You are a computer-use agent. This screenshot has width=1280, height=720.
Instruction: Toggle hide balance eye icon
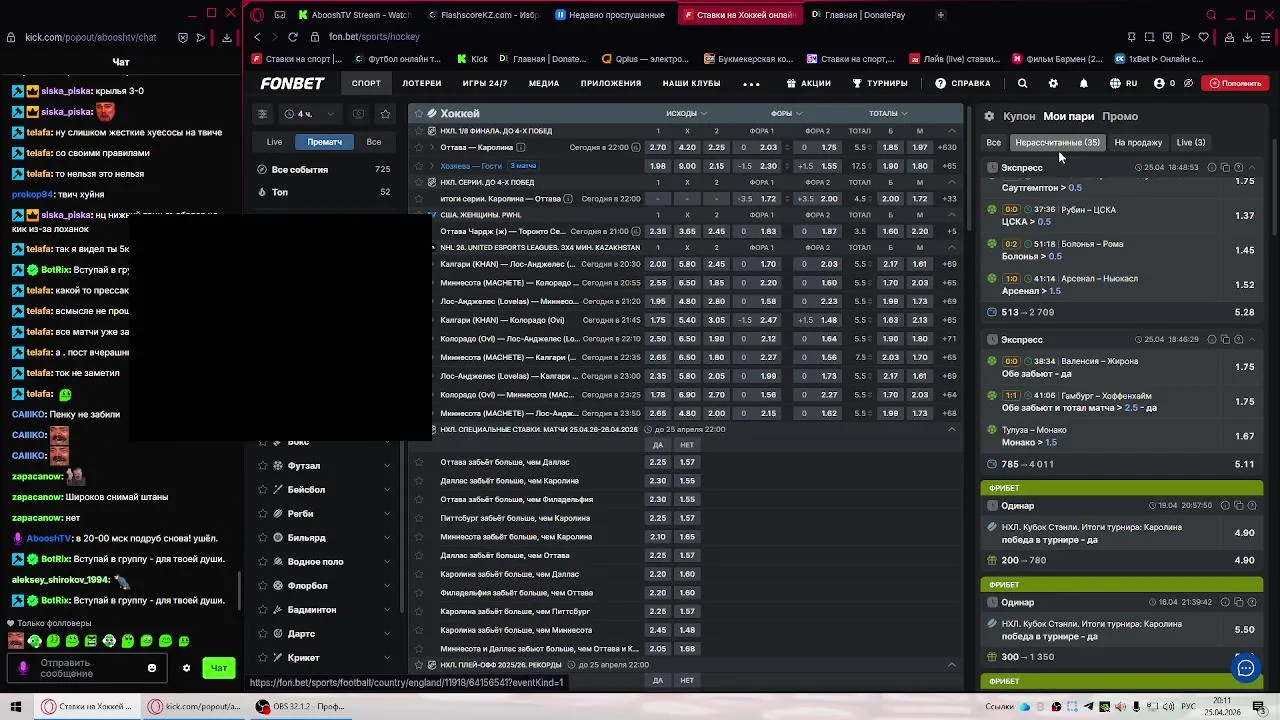point(1188,84)
